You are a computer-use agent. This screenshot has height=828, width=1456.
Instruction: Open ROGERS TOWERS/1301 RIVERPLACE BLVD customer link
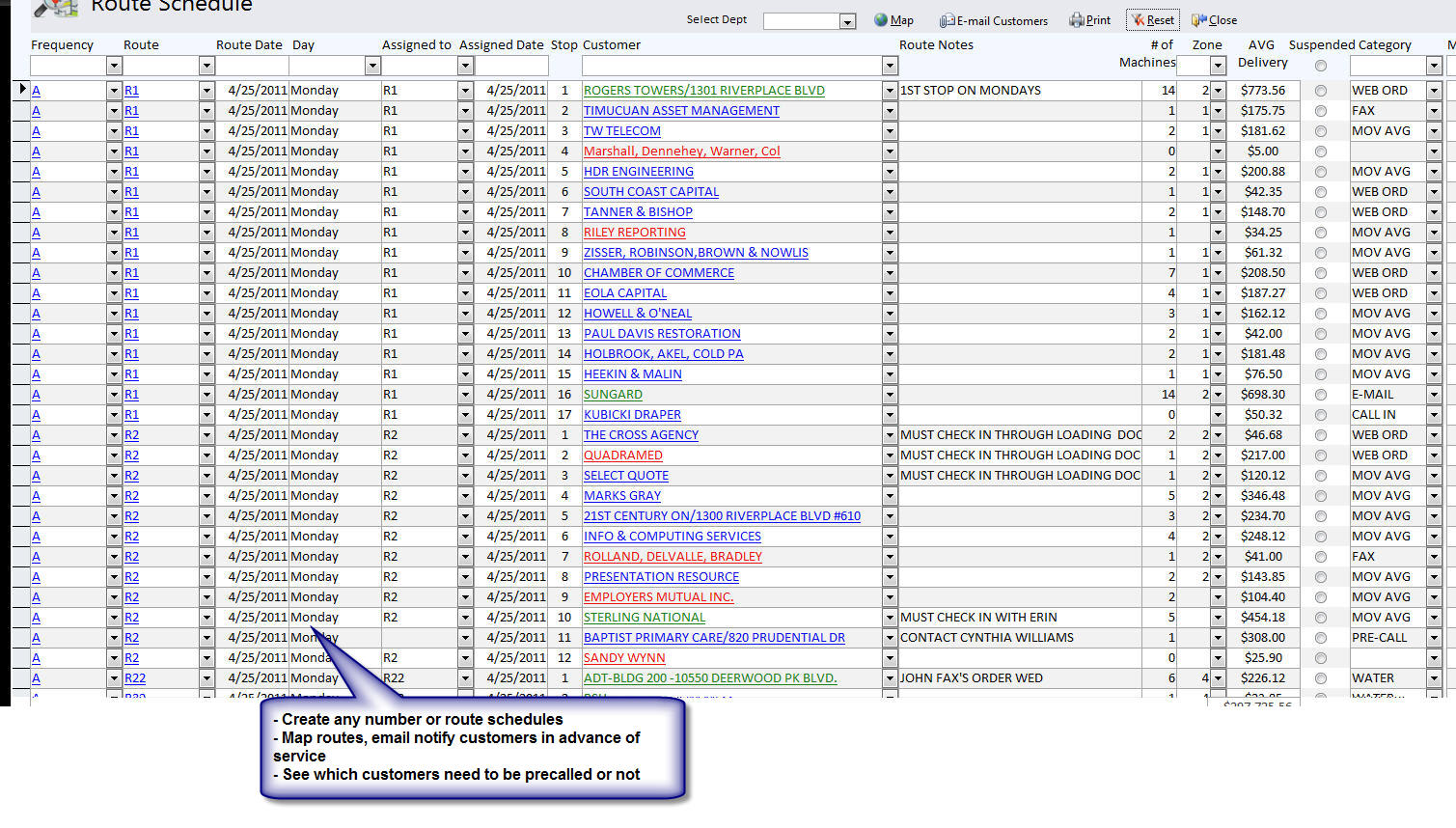(x=704, y=91)
